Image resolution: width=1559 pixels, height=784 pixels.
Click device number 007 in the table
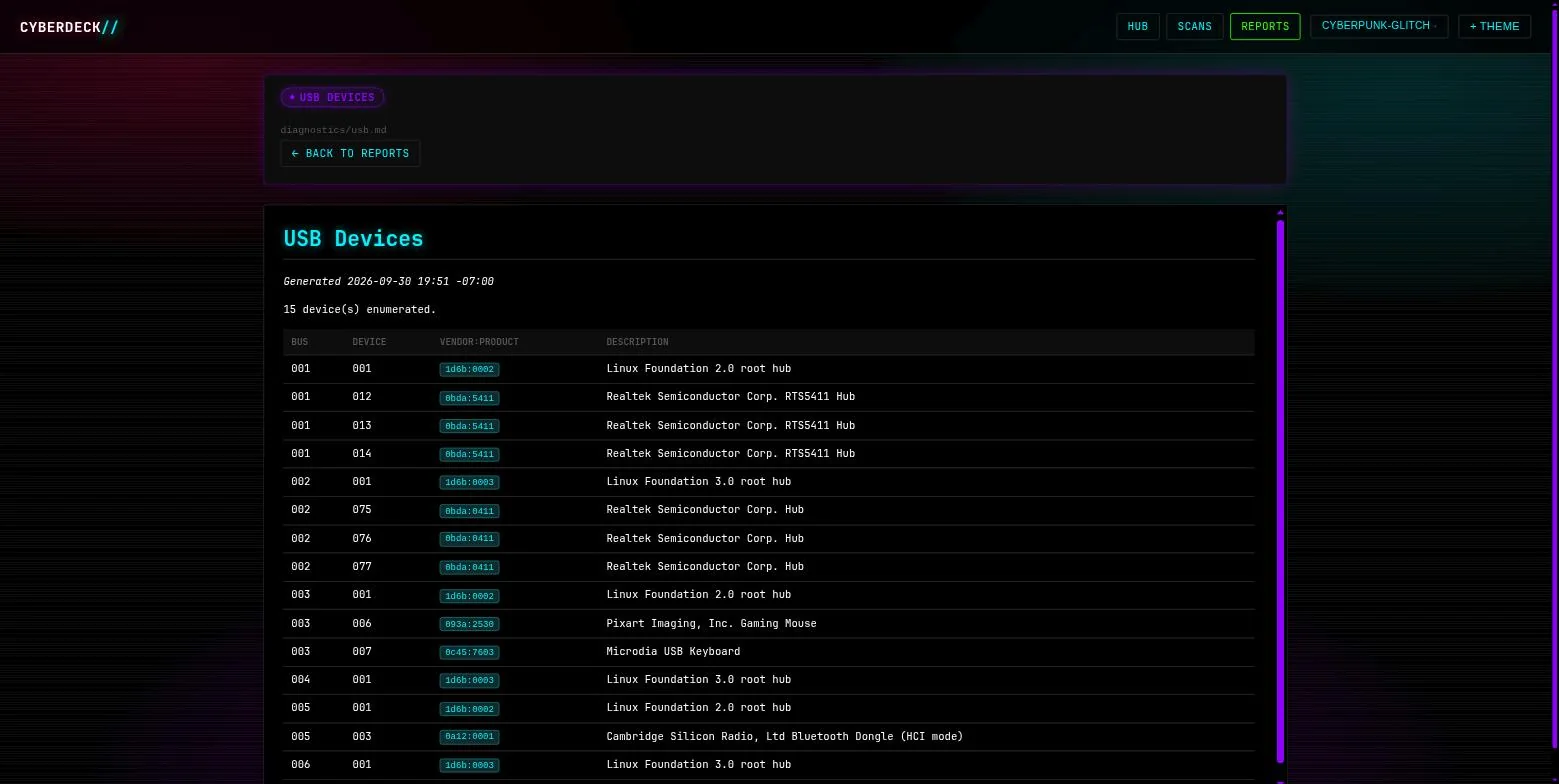(x=361, y=651)
